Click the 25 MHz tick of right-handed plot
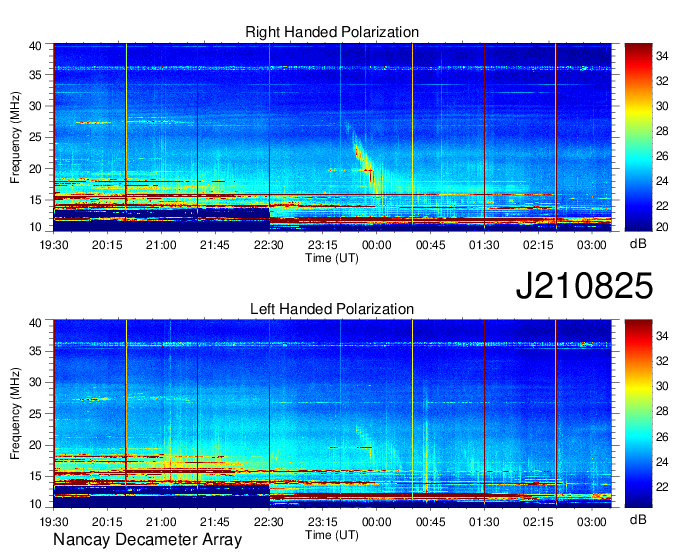 (x=35, y=137)
